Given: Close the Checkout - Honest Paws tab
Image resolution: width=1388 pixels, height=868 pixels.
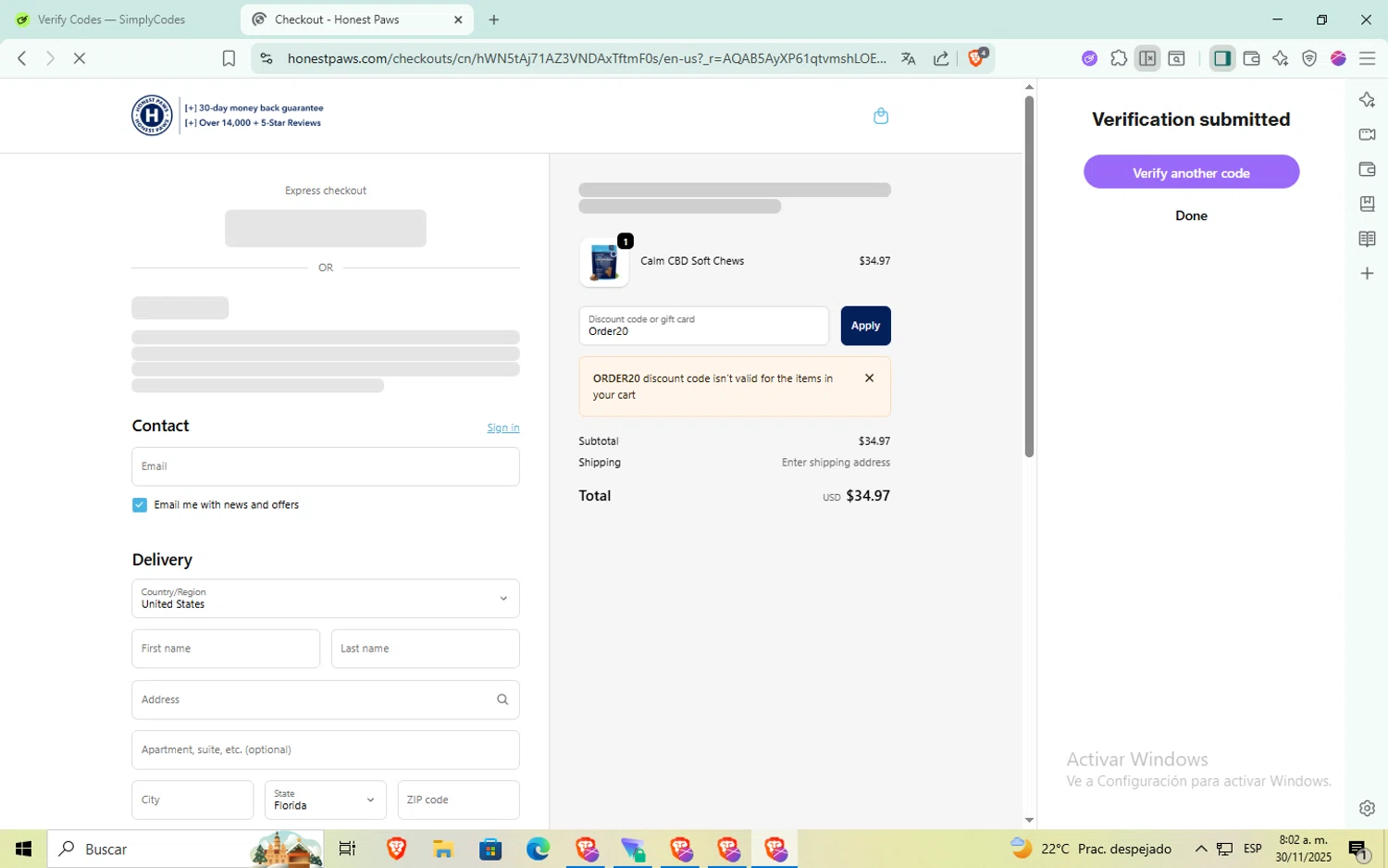Looking at the screenshot, I should (x=457, y=19).
